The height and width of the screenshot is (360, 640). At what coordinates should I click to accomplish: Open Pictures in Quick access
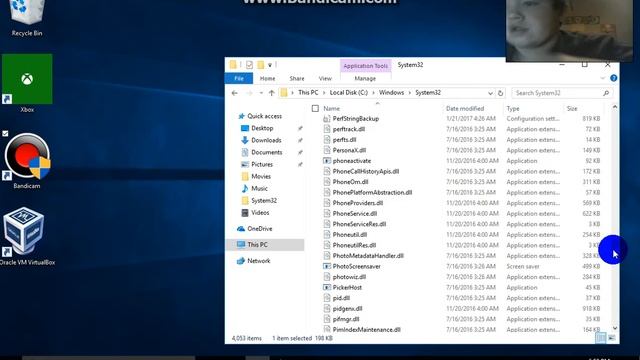(x=257, y=164)
